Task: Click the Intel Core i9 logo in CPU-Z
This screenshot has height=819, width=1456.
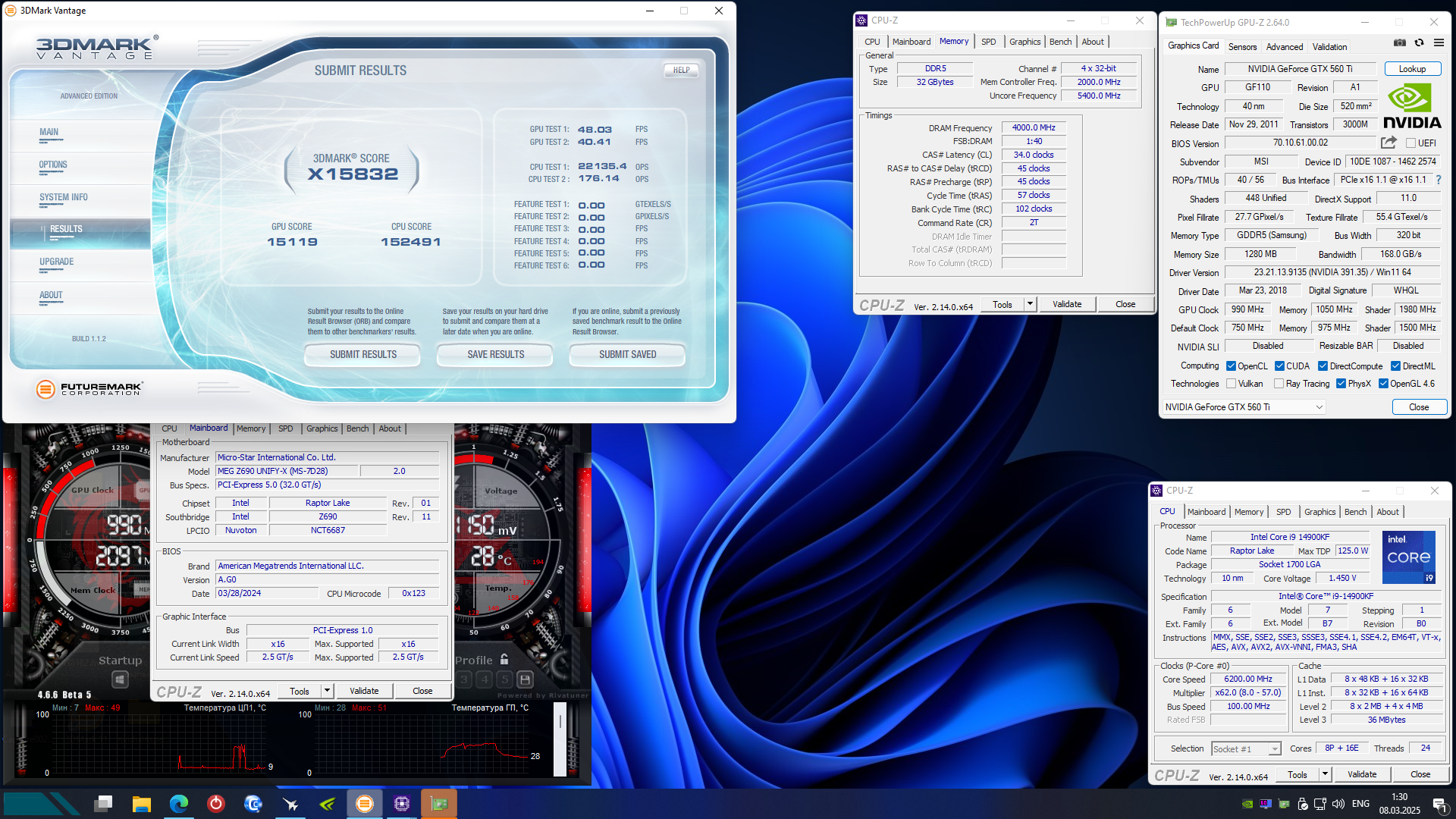Action: (x=1409, y=557)
